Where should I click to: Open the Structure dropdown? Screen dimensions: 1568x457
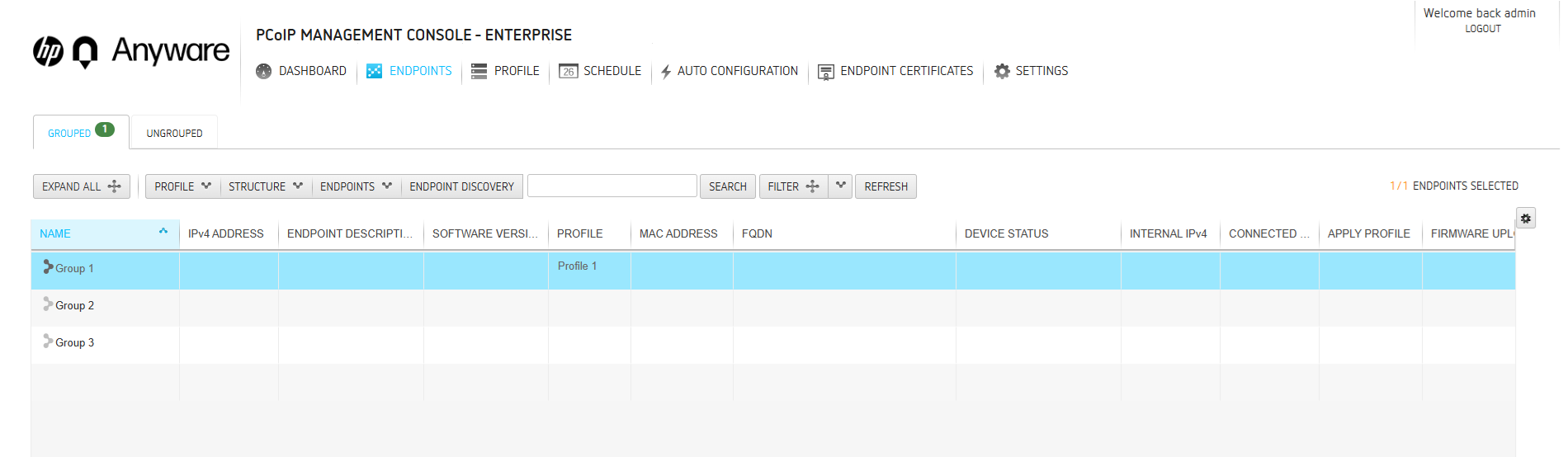[266, 186]
